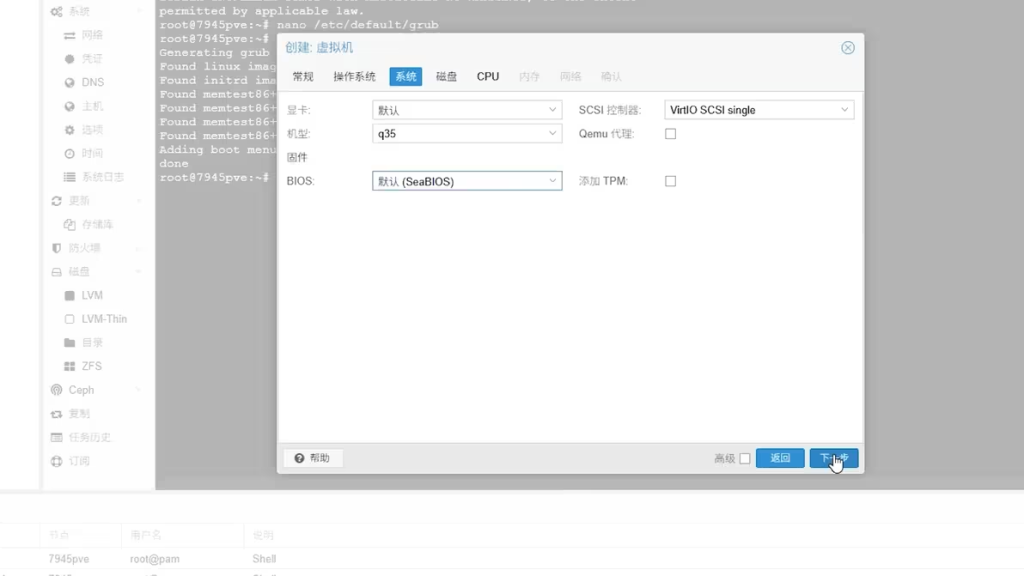Click the 防火墙 shield icon
1024x576 pixels.
click(x=57, y=248)
